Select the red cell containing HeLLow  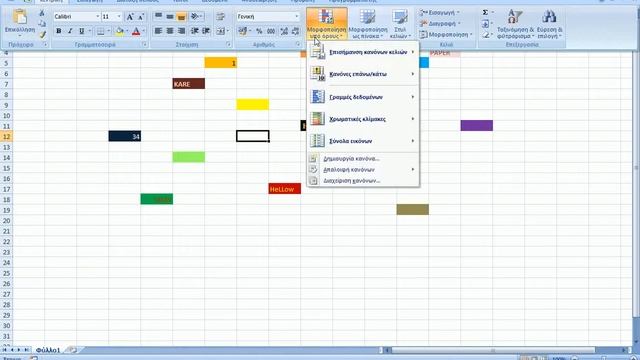click(284, 189)
